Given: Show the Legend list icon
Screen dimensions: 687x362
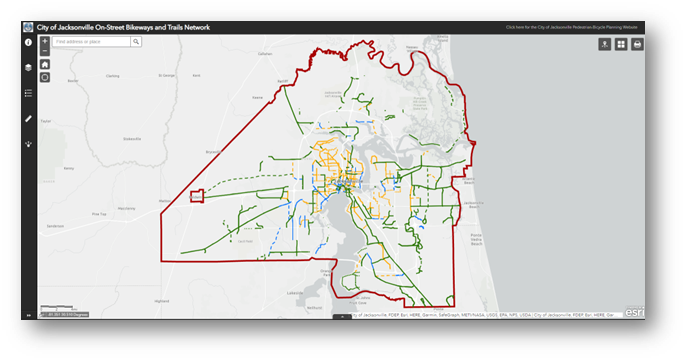Looking at the screenshot, I should (x=28, y=93).
